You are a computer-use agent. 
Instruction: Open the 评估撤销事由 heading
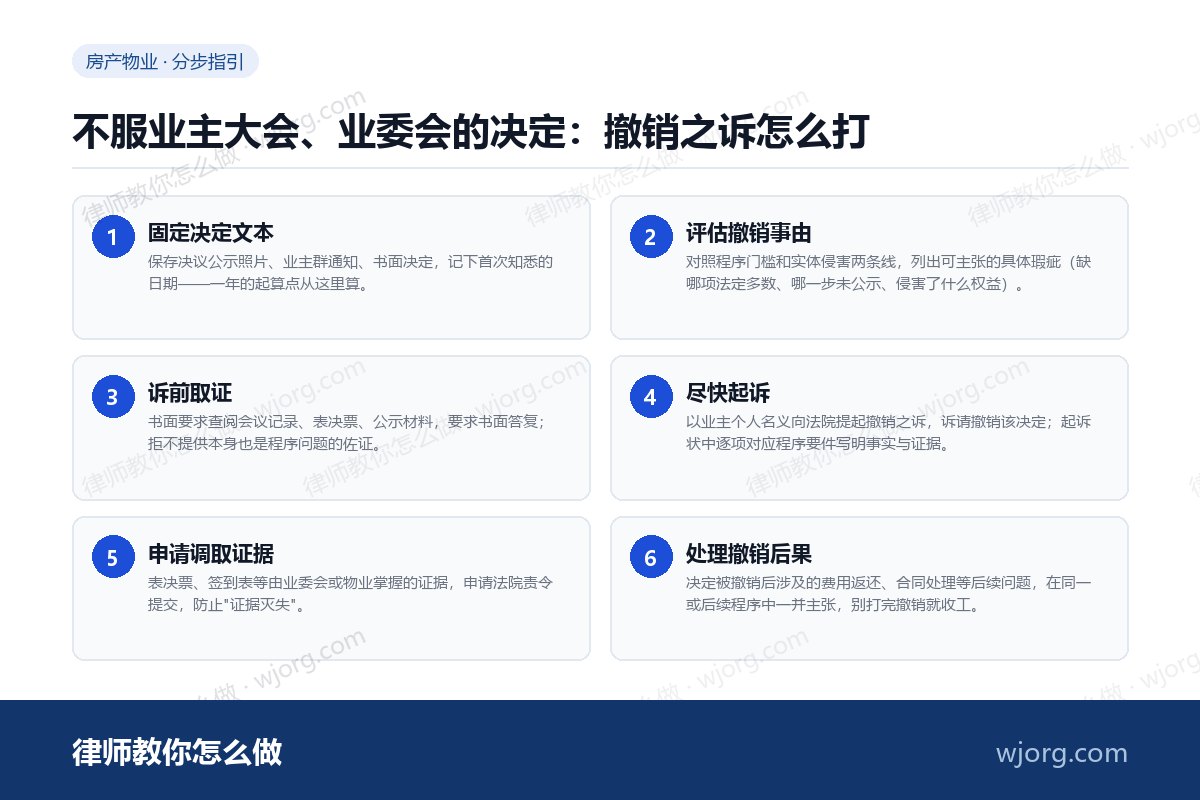(x=749, y=233)
